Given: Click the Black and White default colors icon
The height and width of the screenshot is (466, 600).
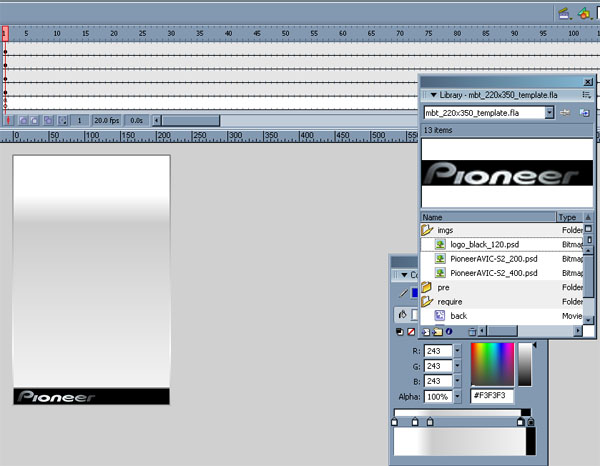Looking at the screenshot, I should (x=399, y=332).
